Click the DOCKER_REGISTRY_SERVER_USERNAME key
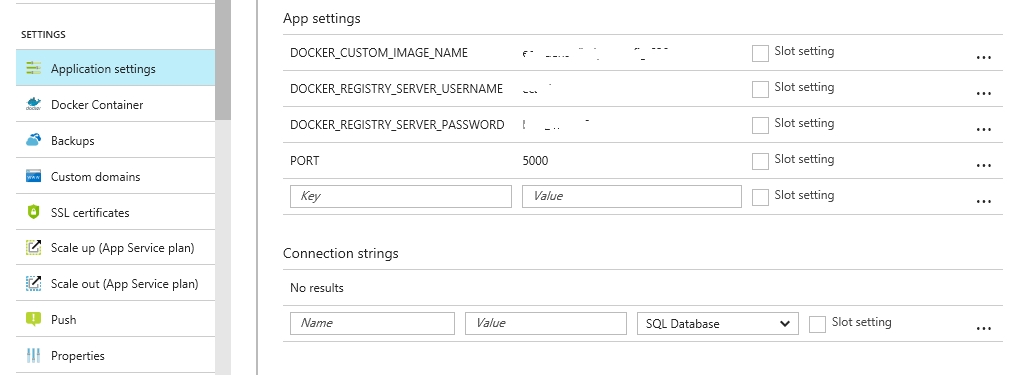The image size is (1026, 375). 397,89
